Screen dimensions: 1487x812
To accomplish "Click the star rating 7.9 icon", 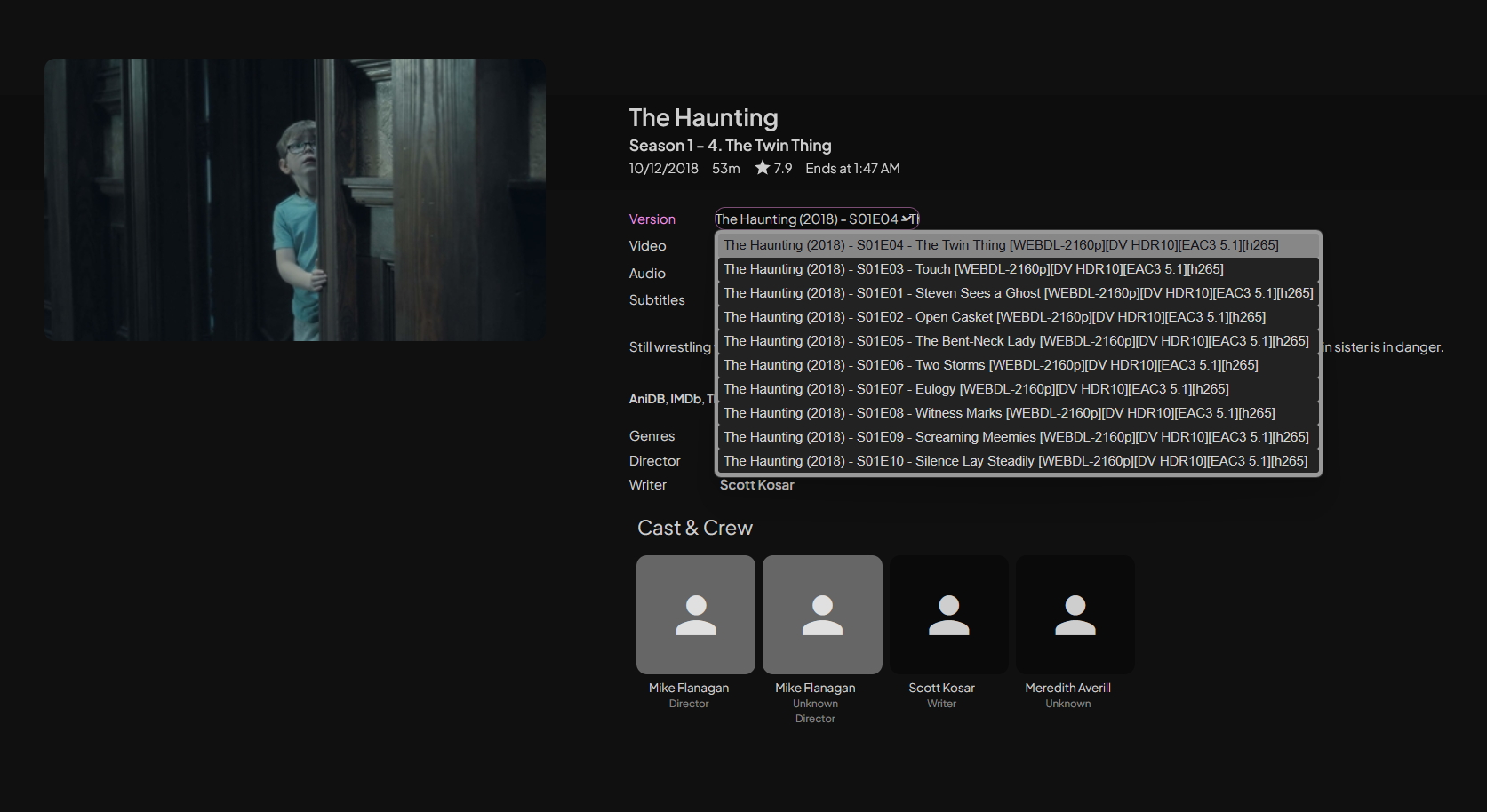I will point(763,168).
